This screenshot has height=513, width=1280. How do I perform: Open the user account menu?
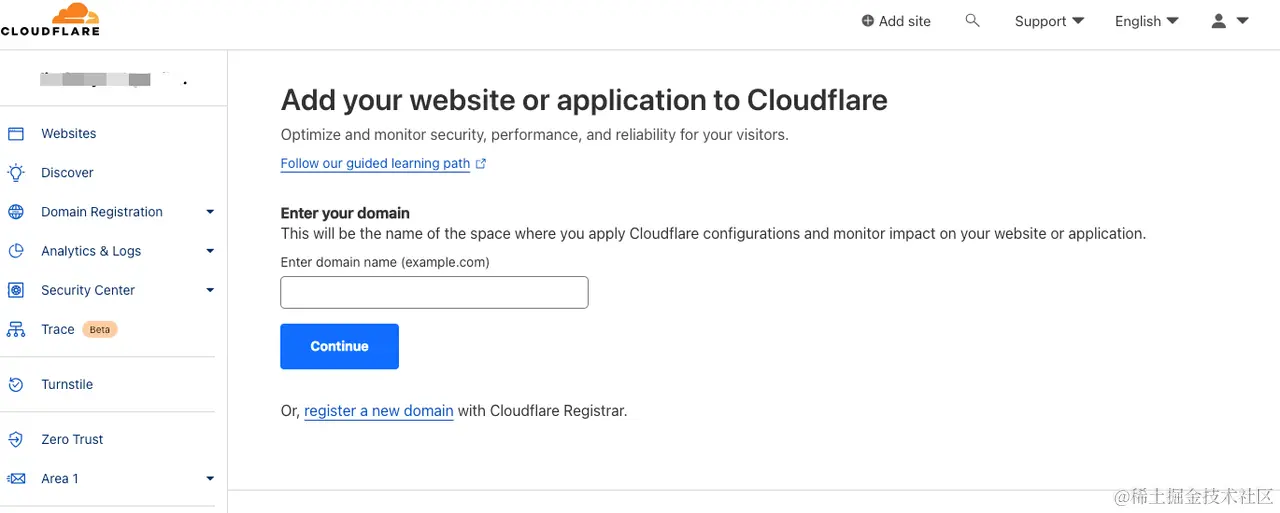(x=1230, y=21)
